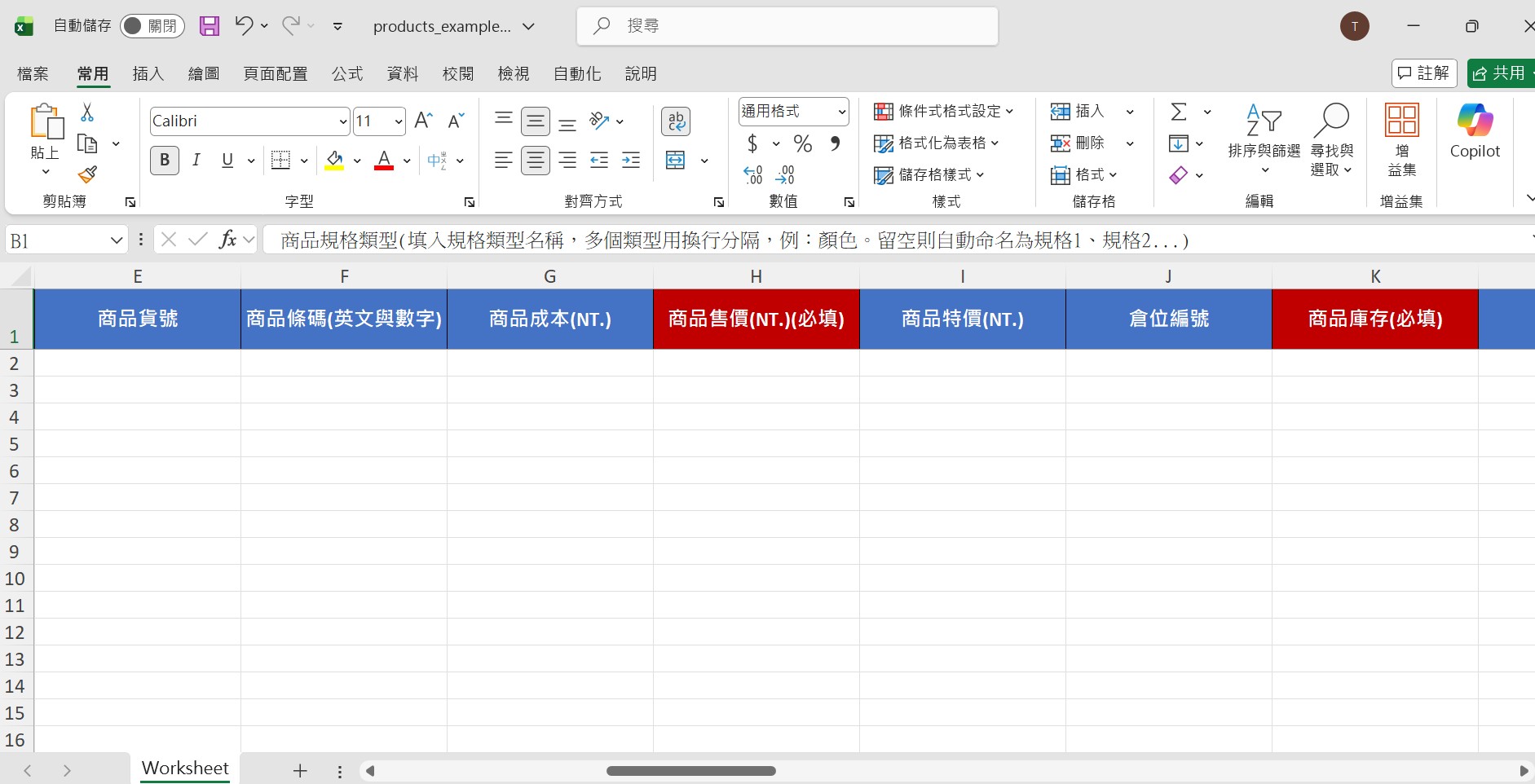Open the 插入 ribbon tab
Viewport: 1535px width, 784px height.
coord(148,73)
